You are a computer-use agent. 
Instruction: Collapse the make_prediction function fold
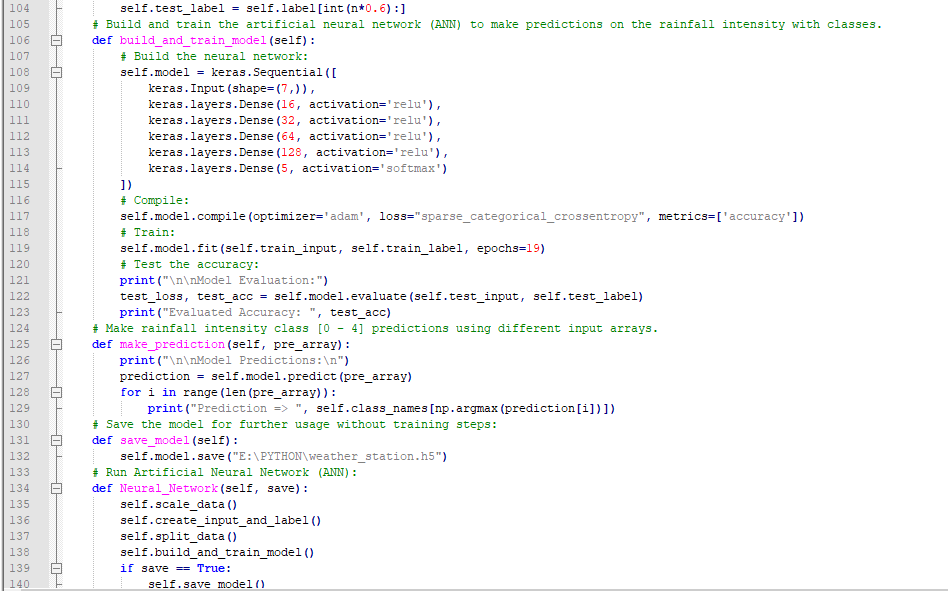[x=57, y=344]
